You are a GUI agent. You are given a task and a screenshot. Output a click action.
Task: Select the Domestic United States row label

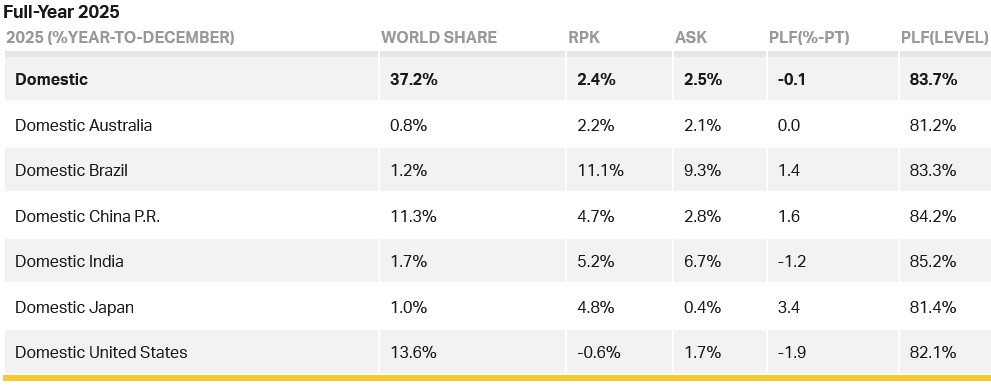101,352
